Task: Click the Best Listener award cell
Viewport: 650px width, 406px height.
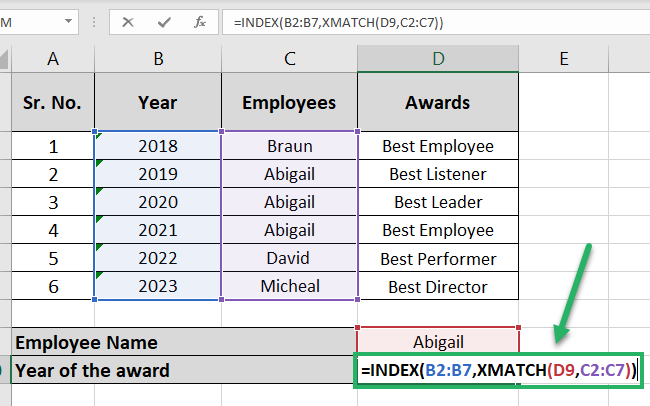Action: (438, 174)
